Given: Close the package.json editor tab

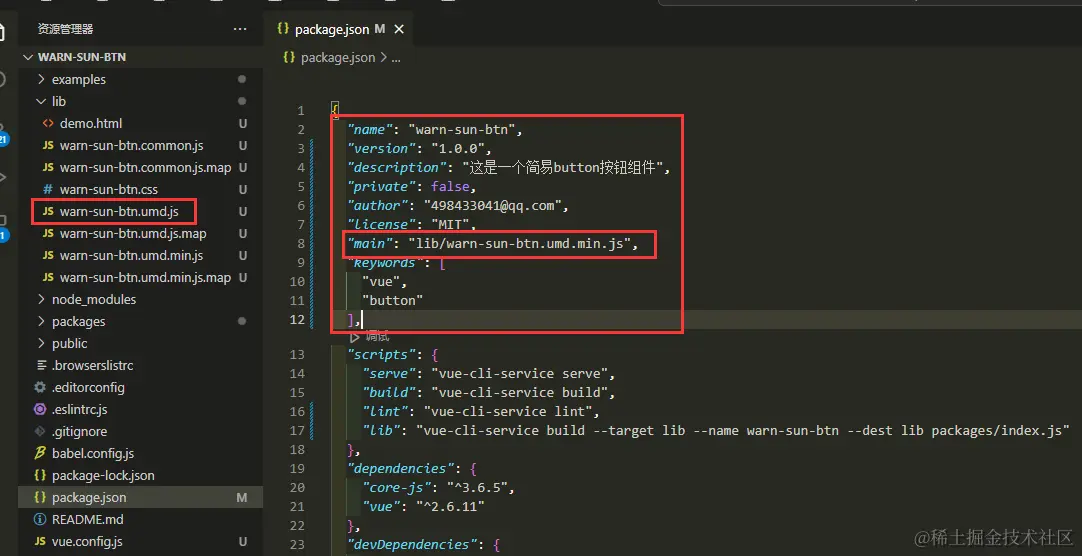Looking at the screenshot, I should 399,29.
